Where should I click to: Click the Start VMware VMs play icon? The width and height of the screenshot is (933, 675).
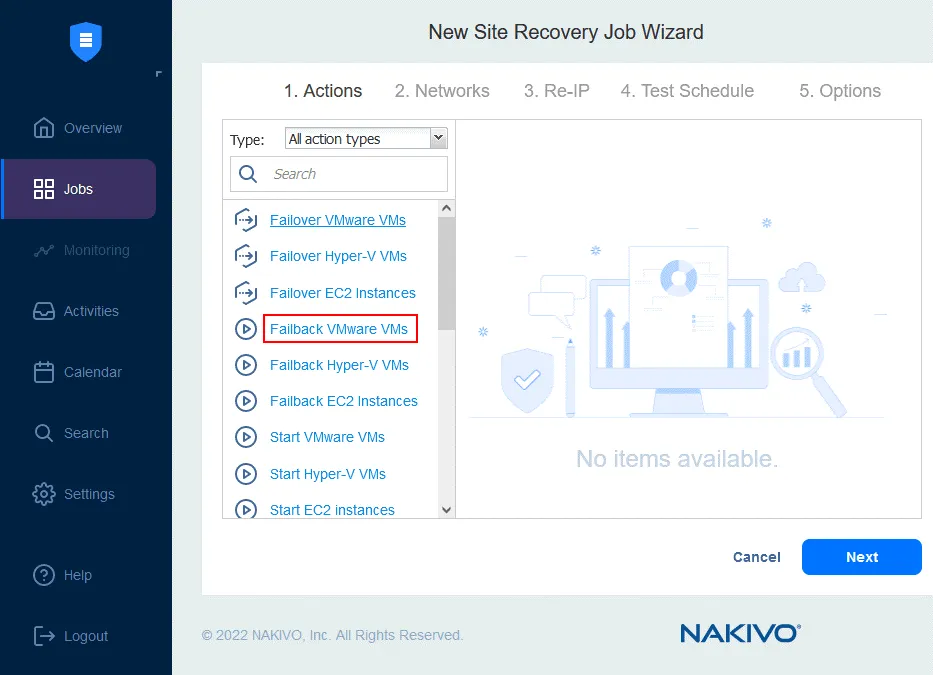(246, 437)
